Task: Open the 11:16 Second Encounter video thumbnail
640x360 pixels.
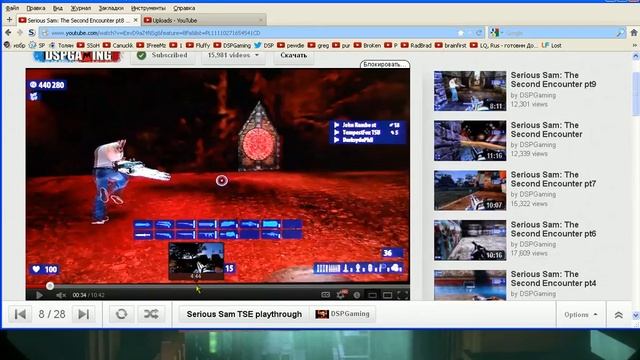Action: click(470, 140)
